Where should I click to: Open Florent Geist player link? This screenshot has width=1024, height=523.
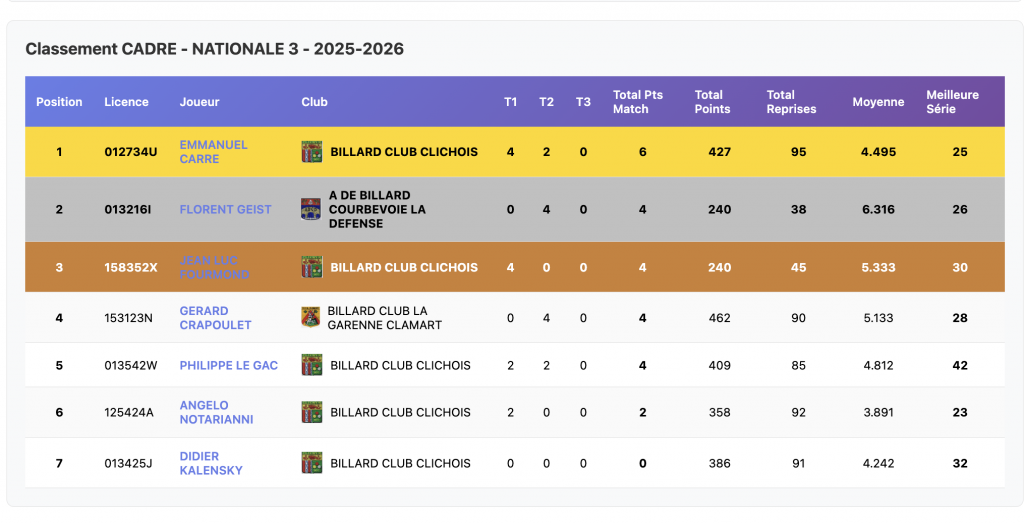tap(225, 210)
